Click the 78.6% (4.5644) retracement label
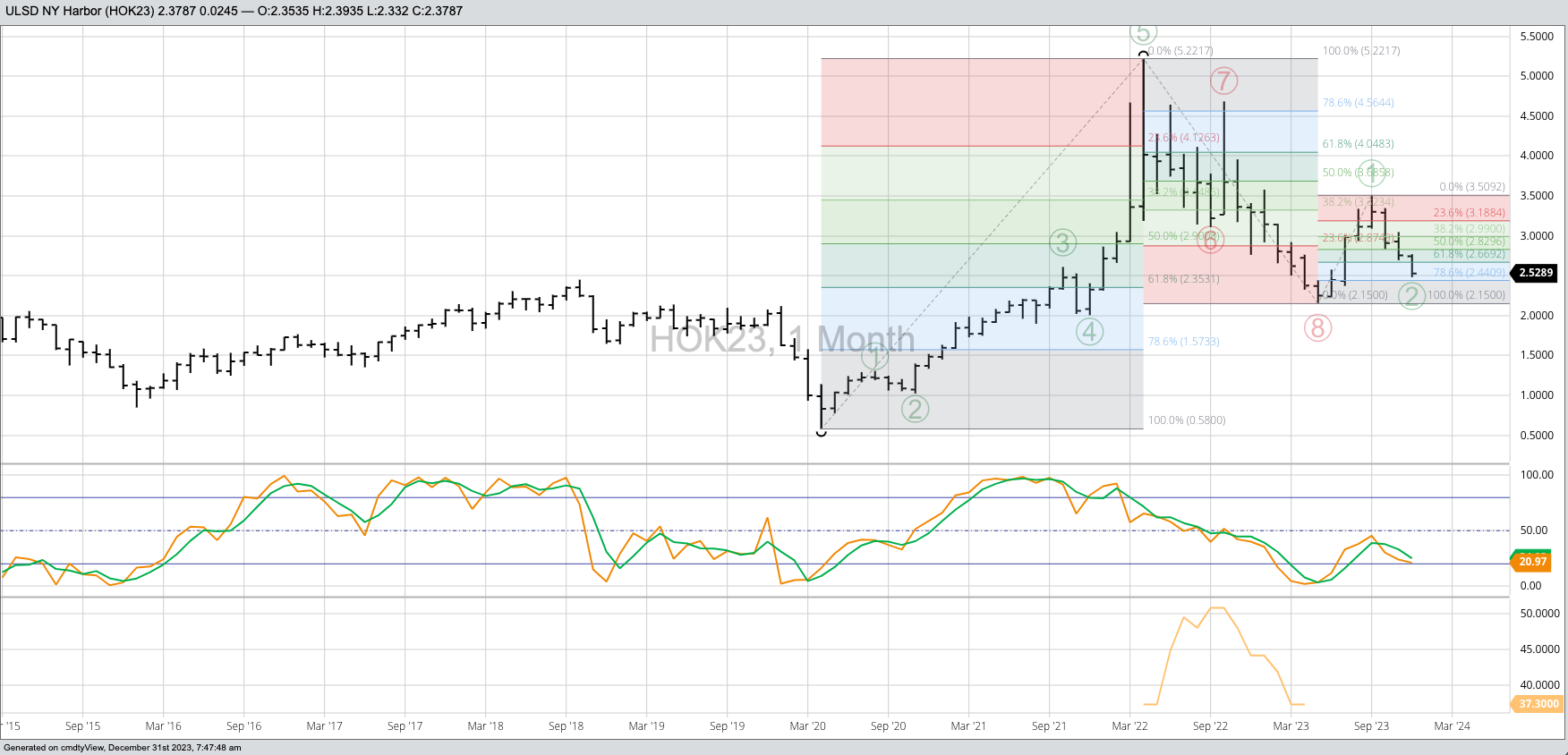 [x=1358, y=103]
